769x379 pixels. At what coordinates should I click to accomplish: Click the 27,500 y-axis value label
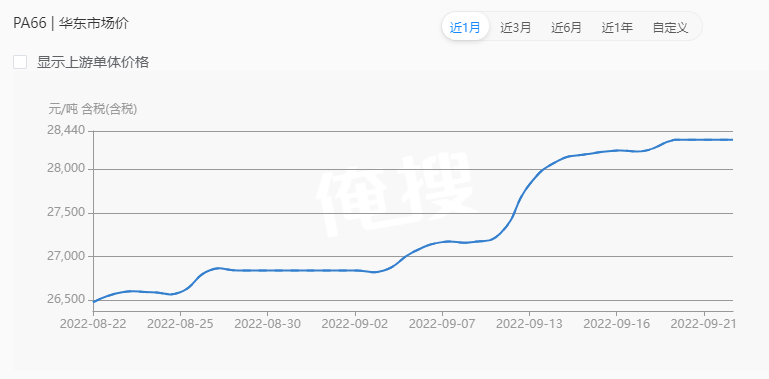[66, 213]
